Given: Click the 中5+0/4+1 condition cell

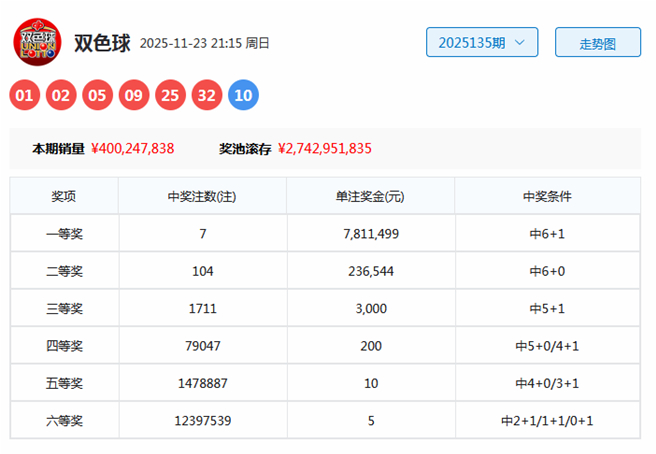Looking at the screenshot, I should 548,346.
